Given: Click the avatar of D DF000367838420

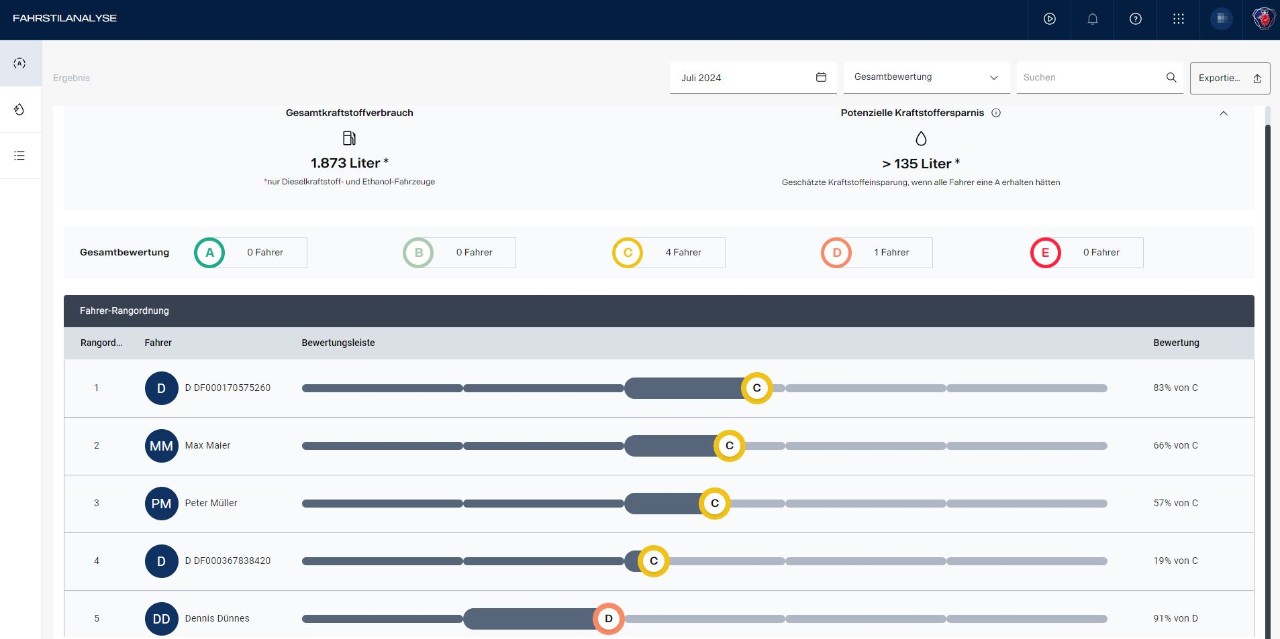Looking at the screenshot, I should pyautogui.click(x=161, y=561).
